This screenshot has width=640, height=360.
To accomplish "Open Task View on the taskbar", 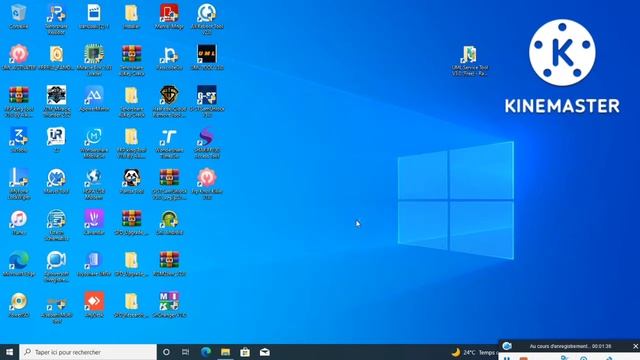I will (185, 352).
